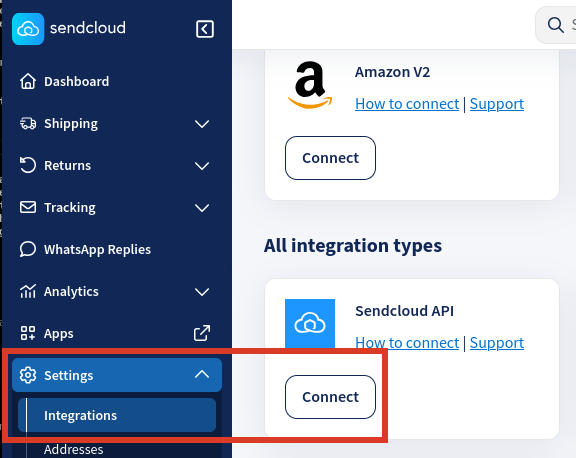Collapse the Settings section chevron
576x458 pixels.
pyautogui.click(x=202, y=374)
